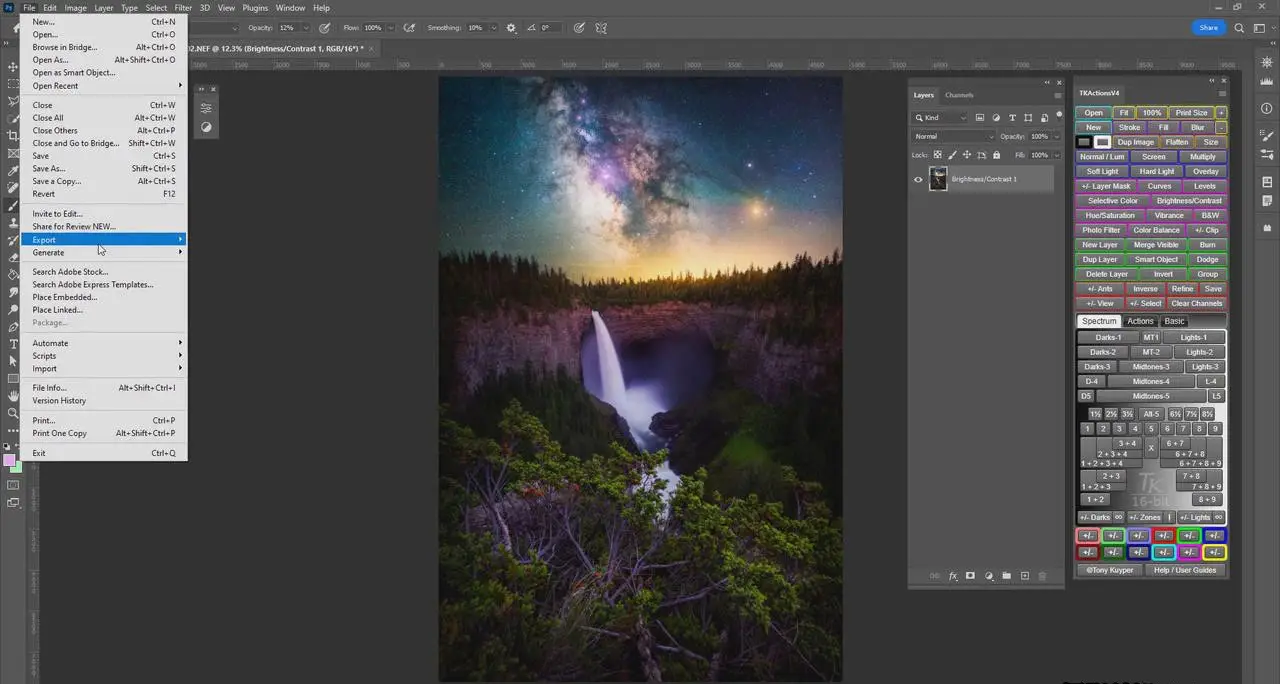Switch to the Channels tab
The width and height of the screenshot is (1280, 684).
point(959,95)
